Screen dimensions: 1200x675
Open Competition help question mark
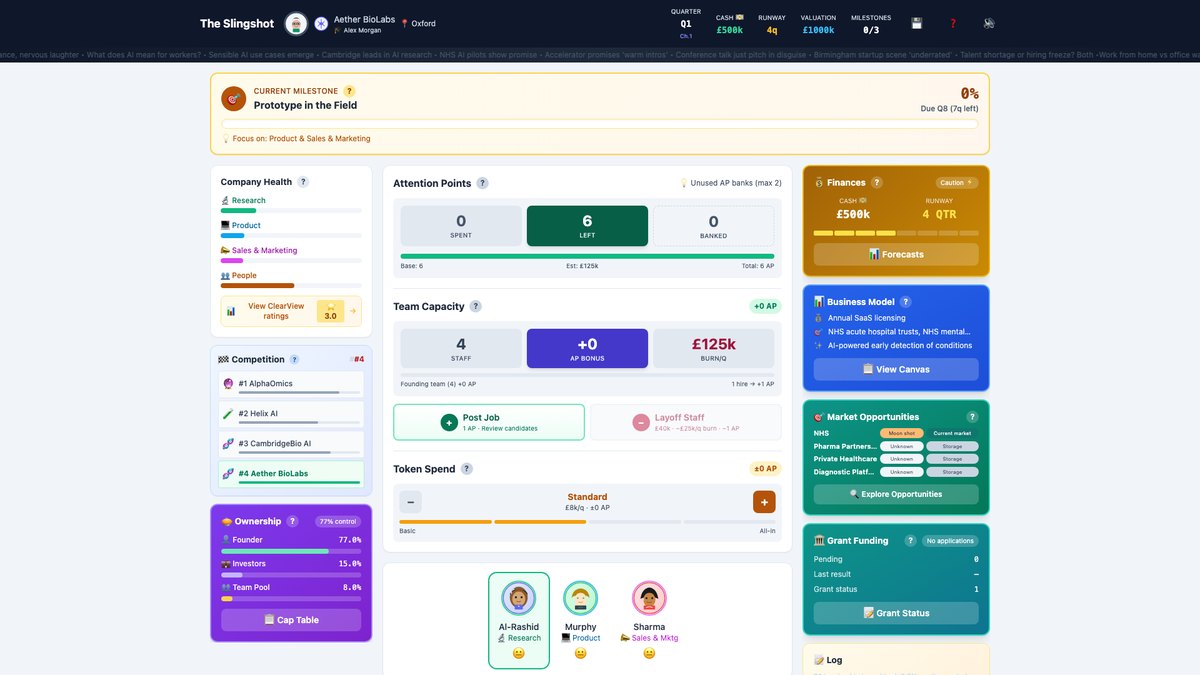294,359
